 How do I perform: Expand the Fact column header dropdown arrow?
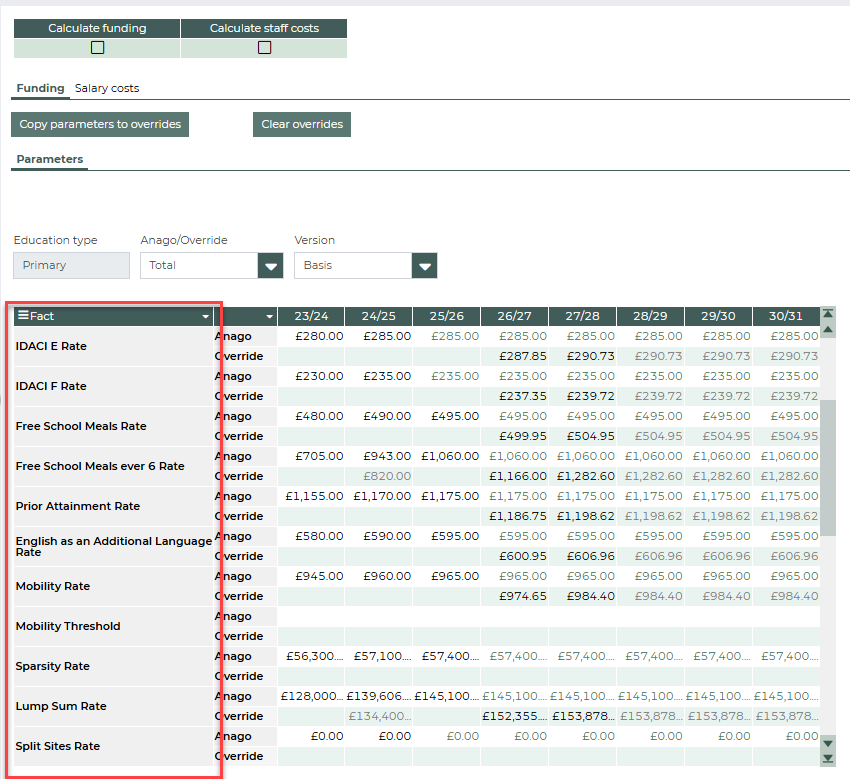click(x=206, y=316)
